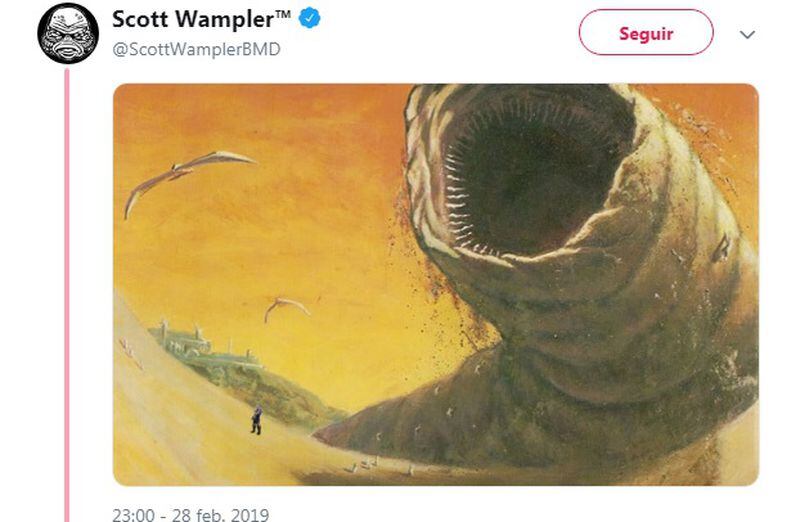Click the small ornithopter above the hill
This screenshot has width=800, height=522.
click(286, 308)
